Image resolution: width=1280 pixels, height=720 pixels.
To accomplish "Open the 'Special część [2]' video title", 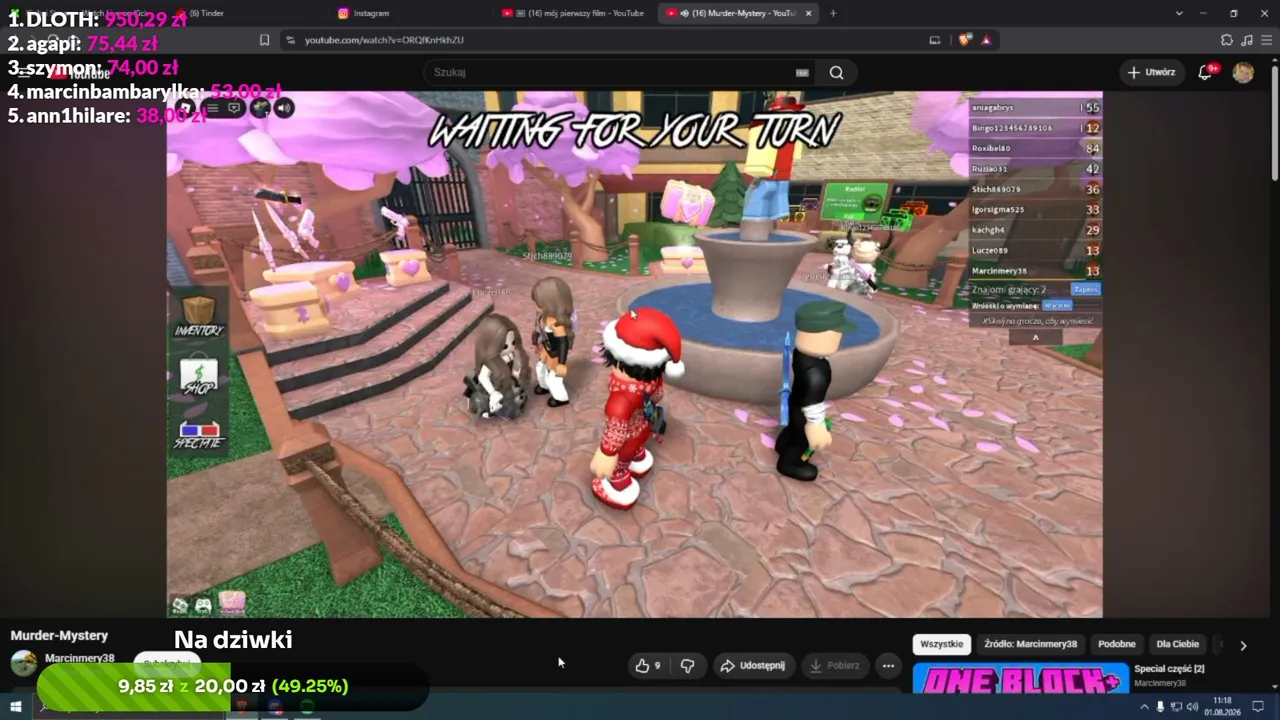I will 1169,668.
